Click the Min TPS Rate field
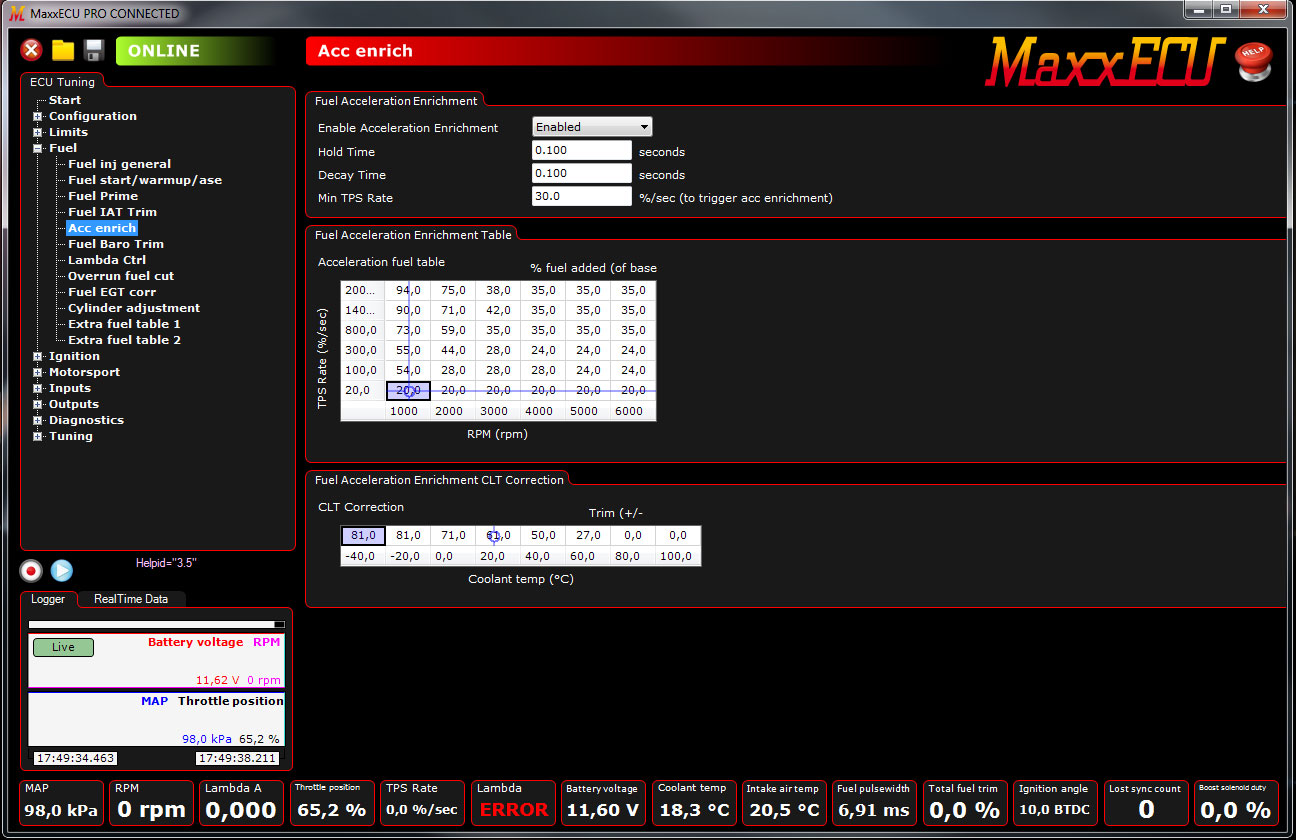The height and width of the screenshot is (840, 1296). [582, 196]
